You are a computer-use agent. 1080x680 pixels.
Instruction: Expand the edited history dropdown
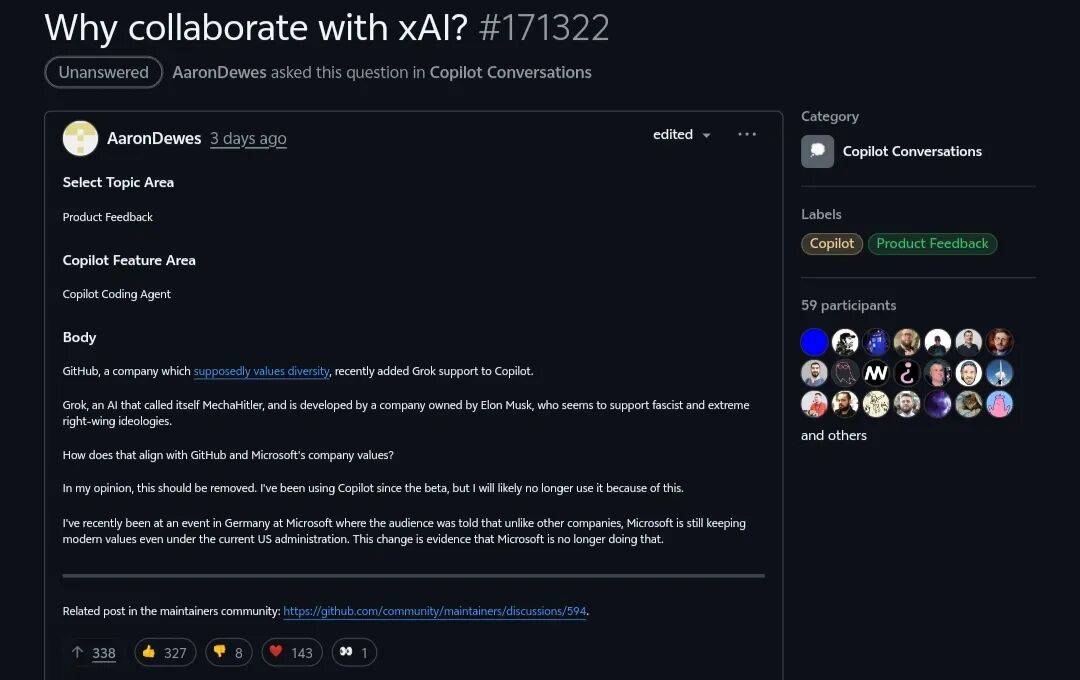click(681, 134)
